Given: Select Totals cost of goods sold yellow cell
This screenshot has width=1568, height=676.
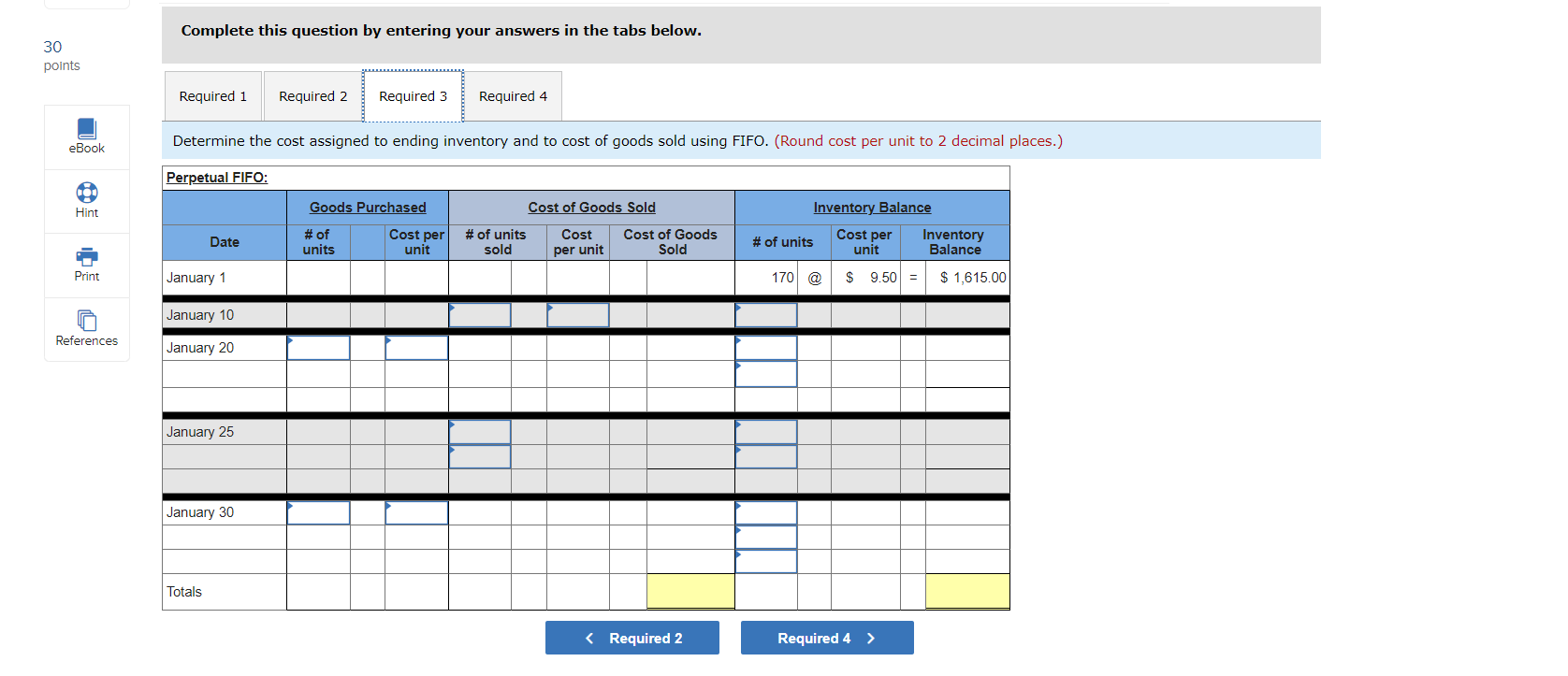Looking at the screenshot, I should pos(690,591).
